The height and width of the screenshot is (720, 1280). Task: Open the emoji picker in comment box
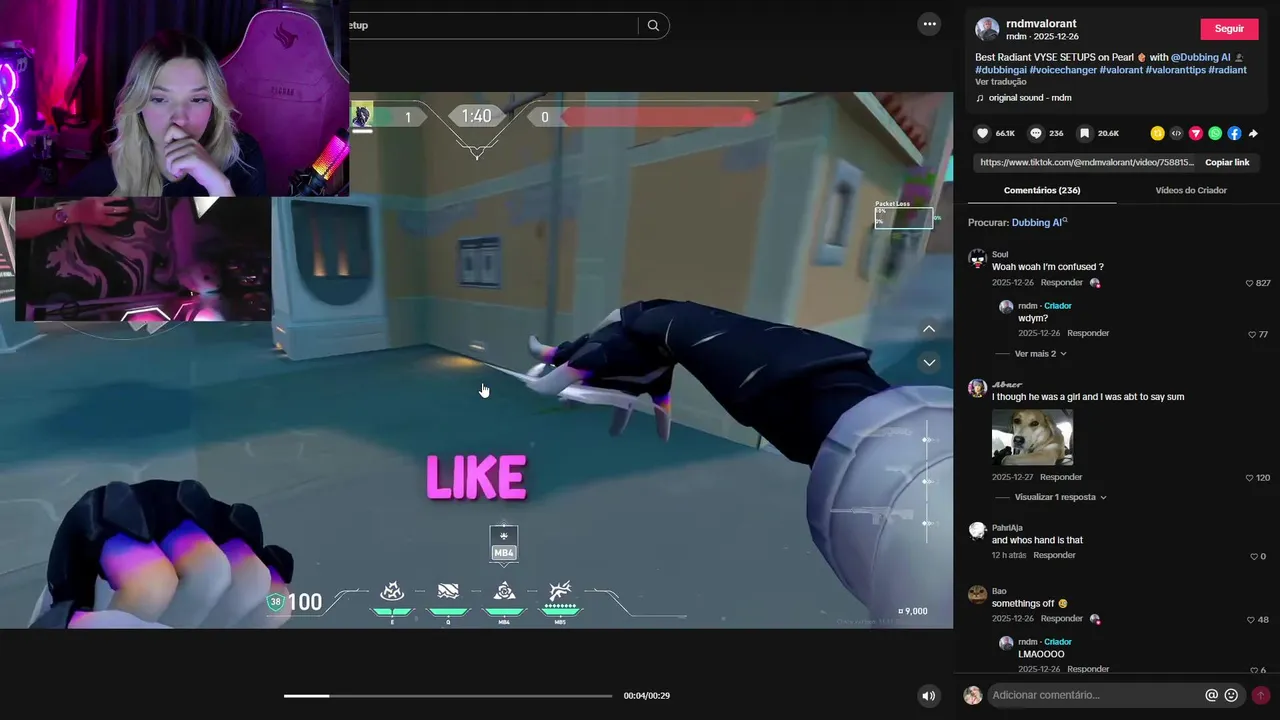[1231, 695]
